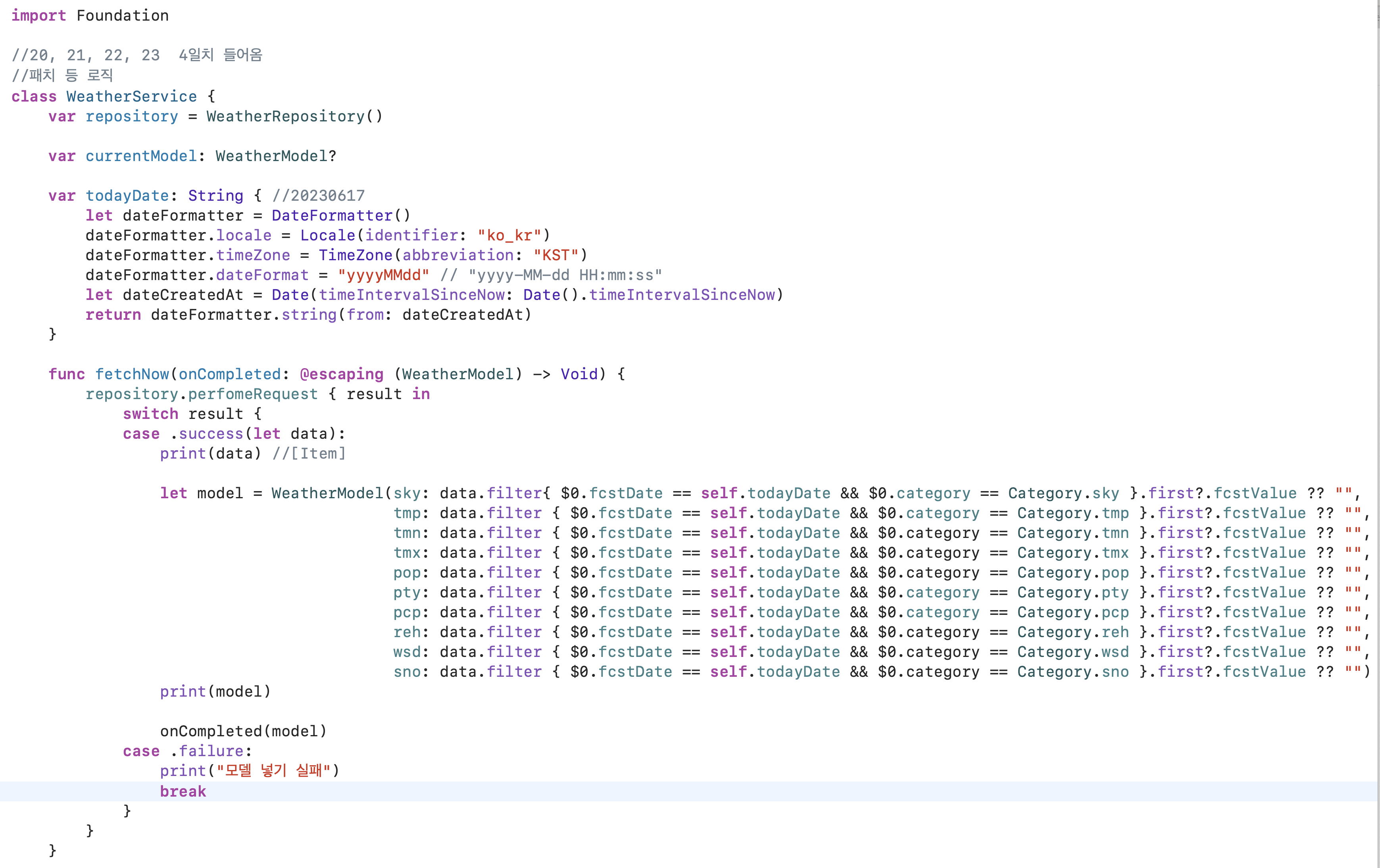Click the 'fetchNow' function name
This screenshot has width=1380, height=868.
132,374
